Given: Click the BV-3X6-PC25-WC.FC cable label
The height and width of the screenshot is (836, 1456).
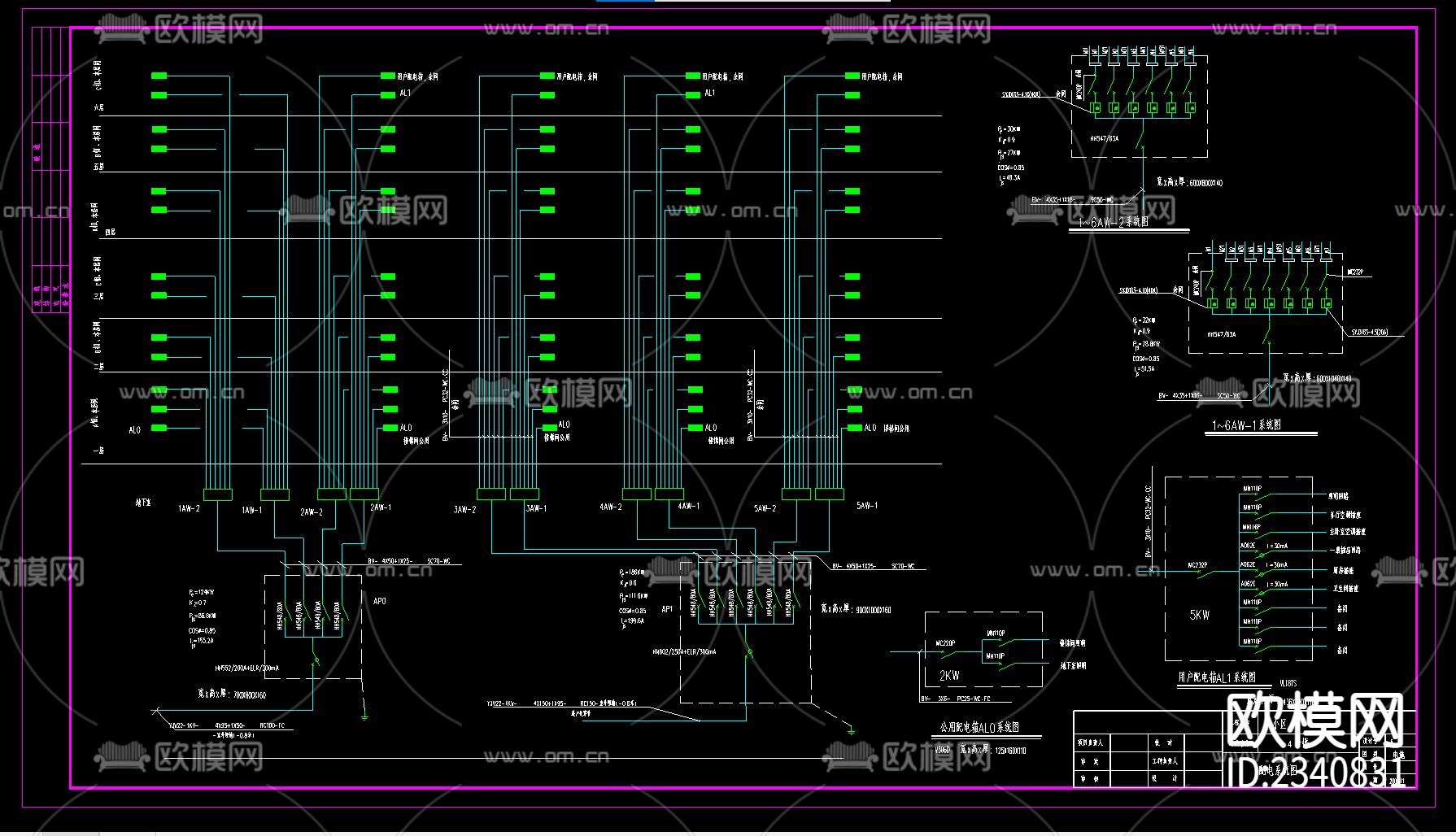Looking at the screenshot, I should [x=956, y=699].
